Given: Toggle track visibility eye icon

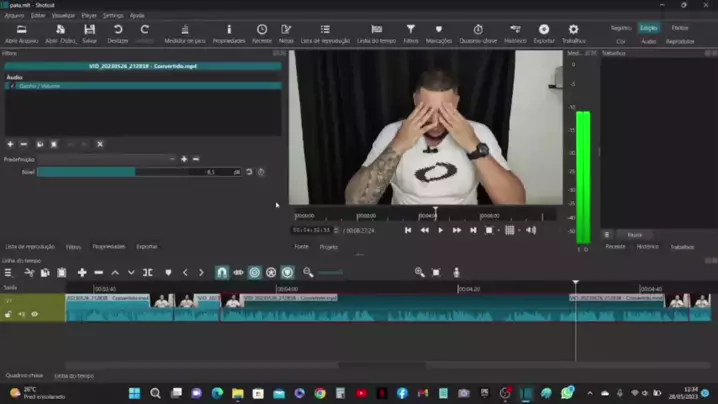Looking at the screenshot, I should pos(35,314).
